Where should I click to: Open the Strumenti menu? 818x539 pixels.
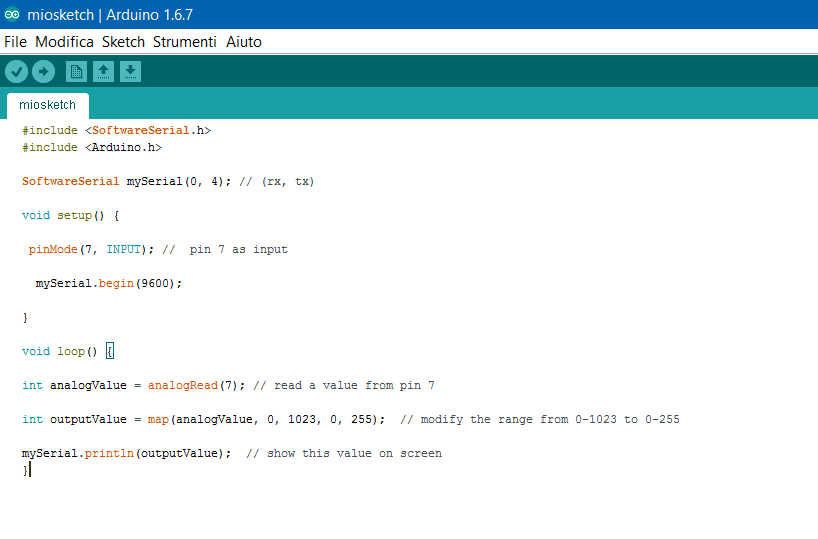coord(185,42)
